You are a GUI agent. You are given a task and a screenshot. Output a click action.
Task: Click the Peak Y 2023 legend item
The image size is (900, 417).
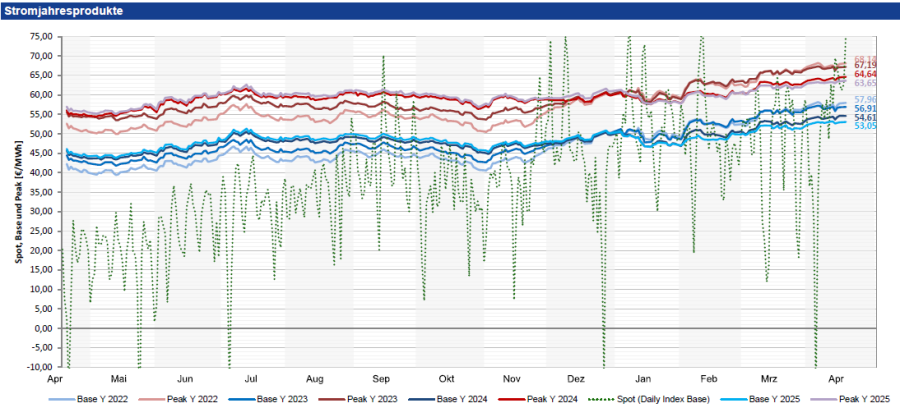pyautogui.click(x=371, y=399)
